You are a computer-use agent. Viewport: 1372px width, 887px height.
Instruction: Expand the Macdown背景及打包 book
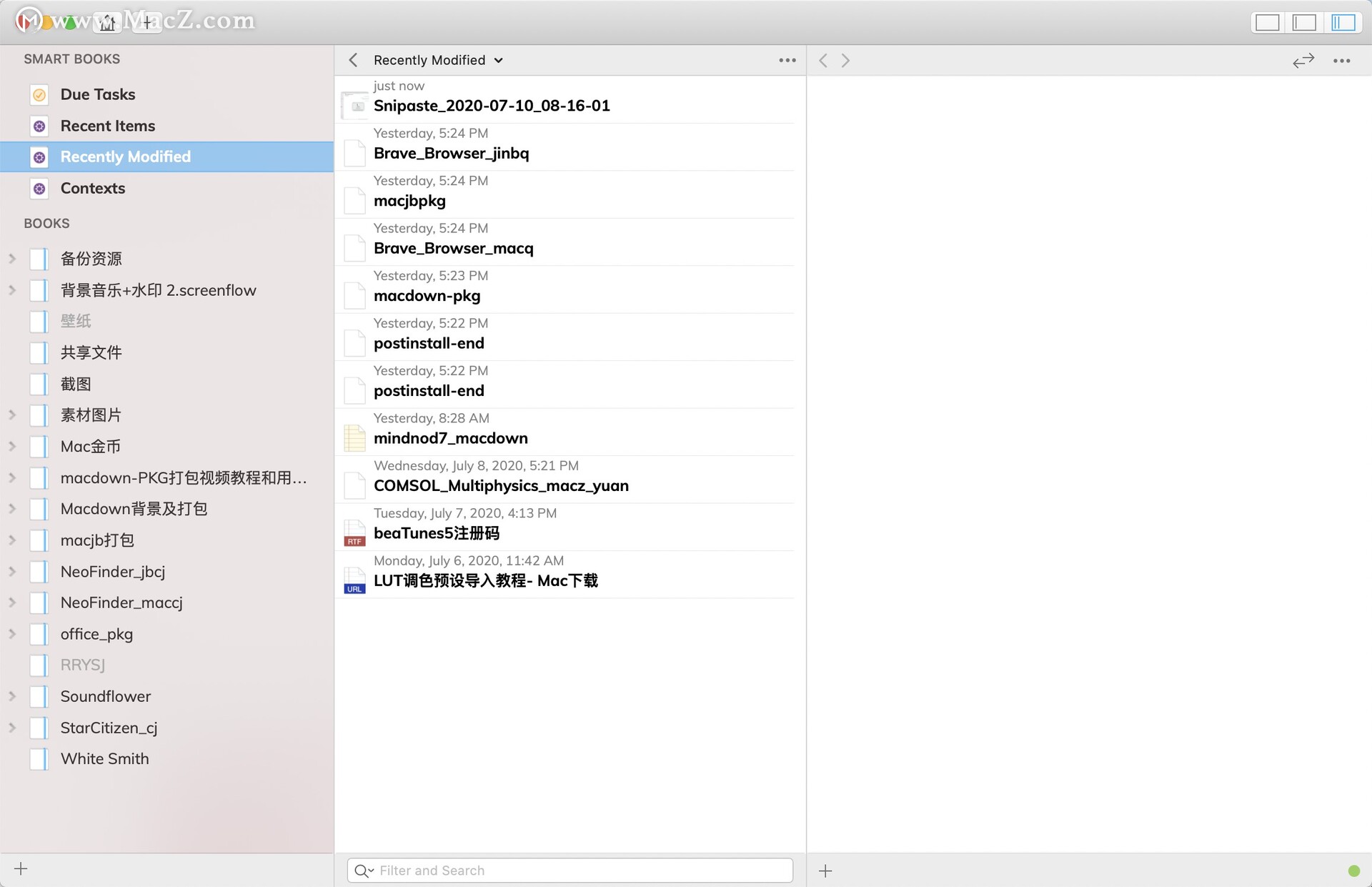(12, 509)
